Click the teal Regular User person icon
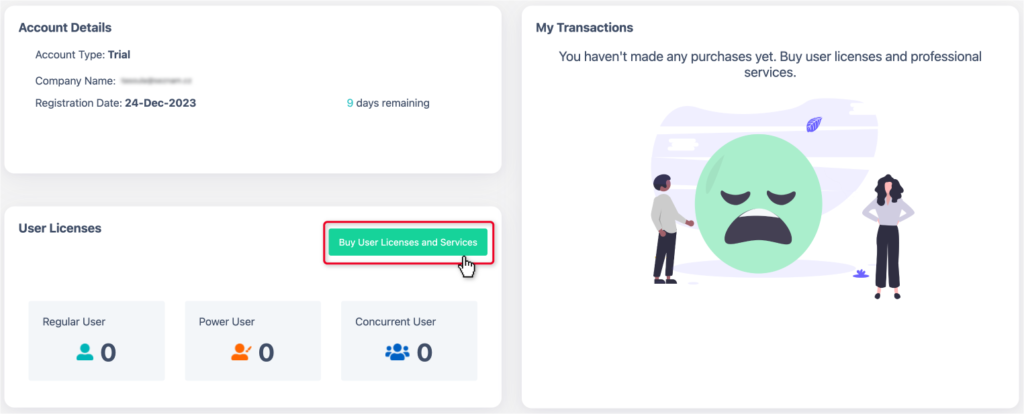The width and height of the screenshot is (1024, 414). point(85,352)
